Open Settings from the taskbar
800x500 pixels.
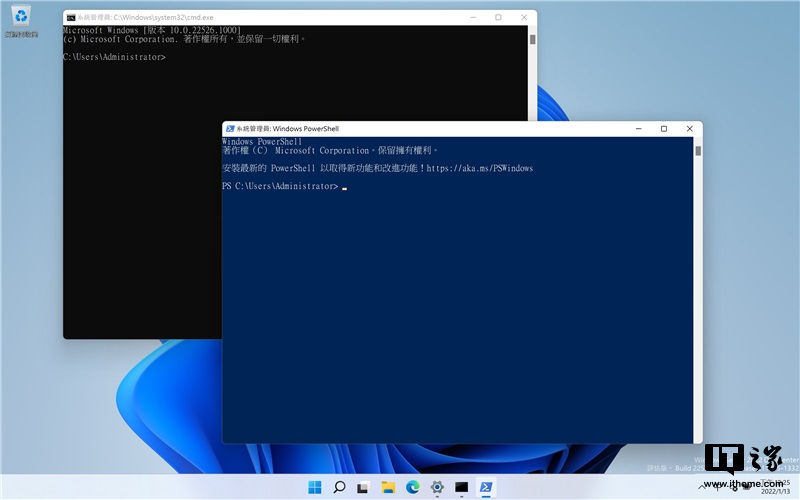[x=437, y=487]
